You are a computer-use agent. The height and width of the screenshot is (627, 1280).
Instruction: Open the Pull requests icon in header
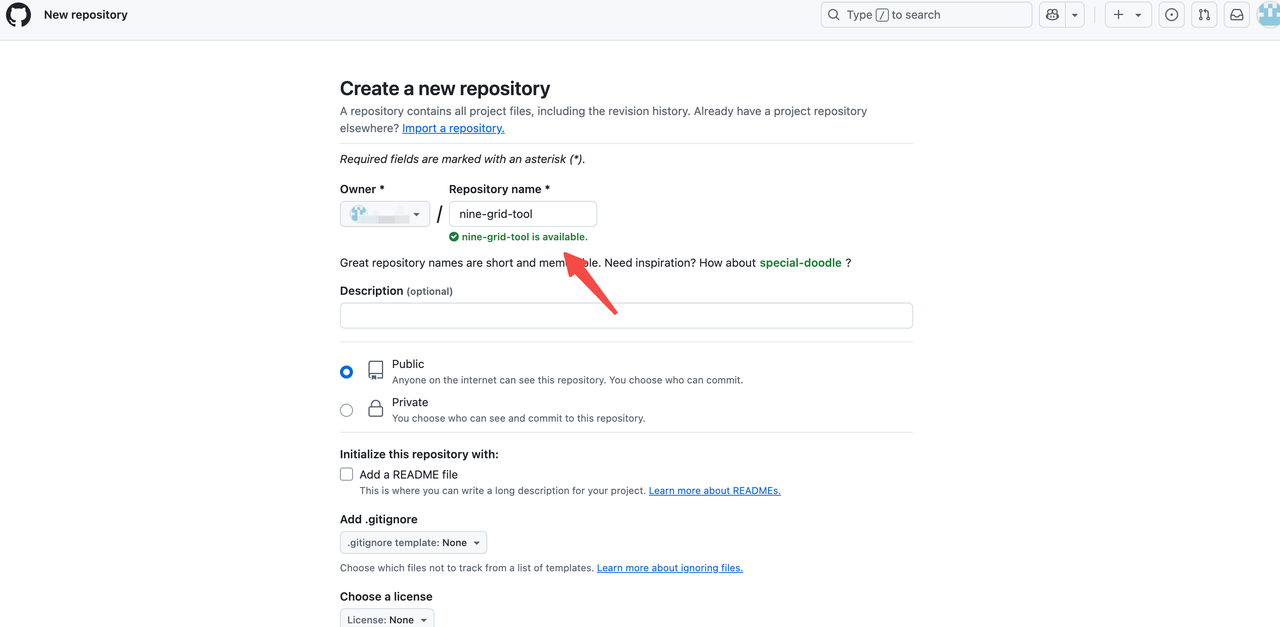pyautogui.click(x=1204, y=15)
